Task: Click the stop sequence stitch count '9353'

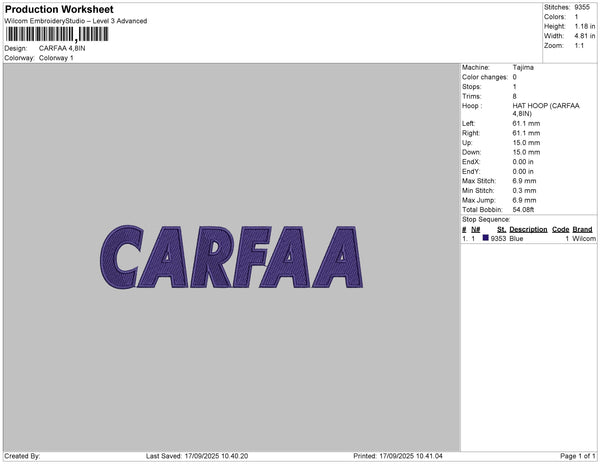Action: point(498,239)
